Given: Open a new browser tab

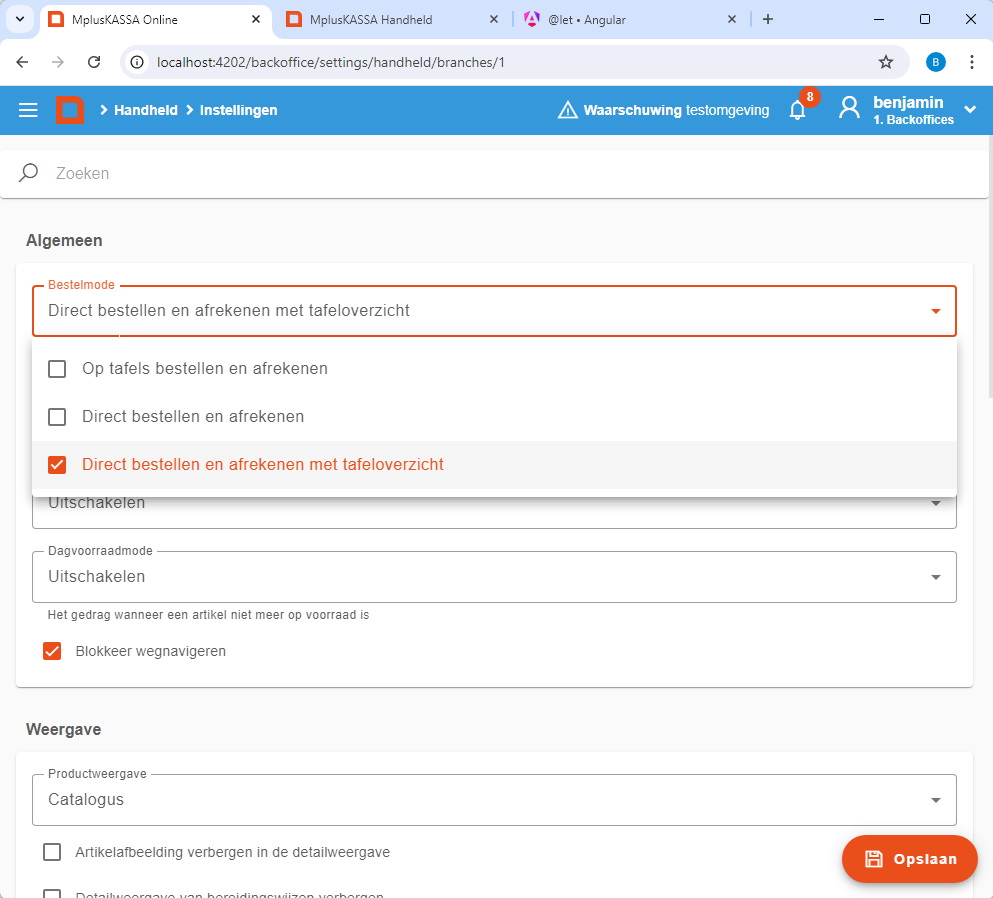Looking at the screenshot, I should 768,19.
